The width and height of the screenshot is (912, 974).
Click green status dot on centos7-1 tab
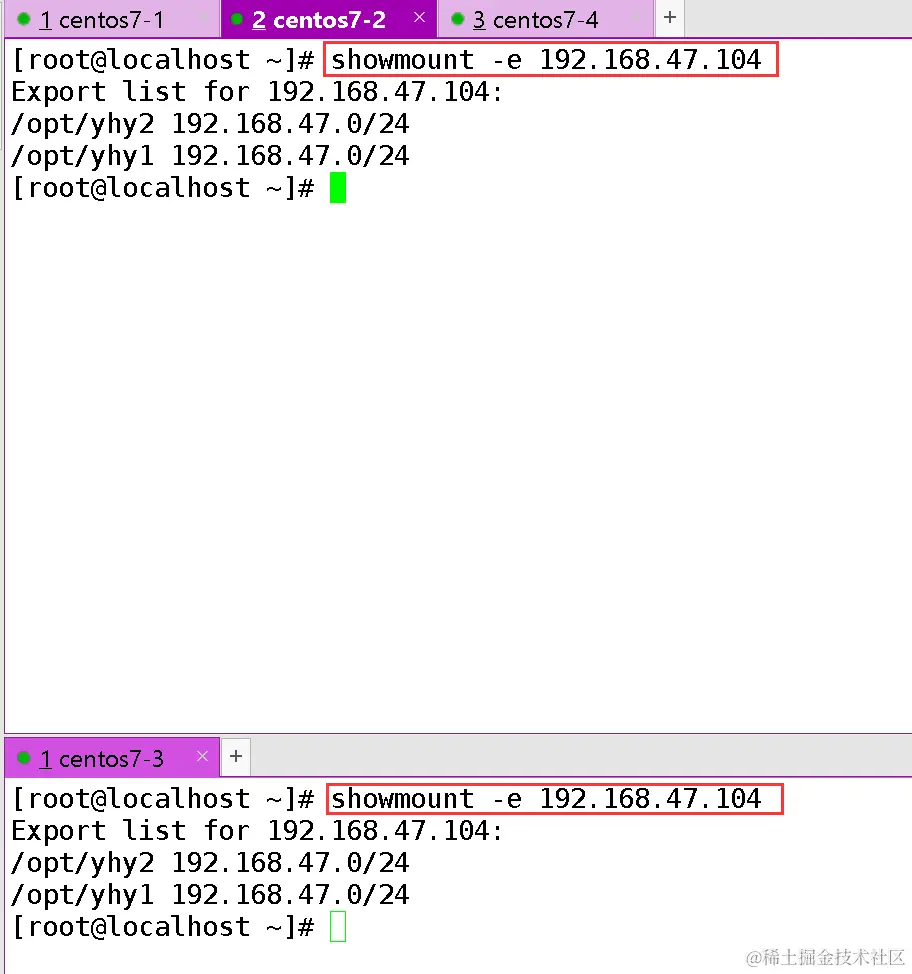tap(24, 19)
